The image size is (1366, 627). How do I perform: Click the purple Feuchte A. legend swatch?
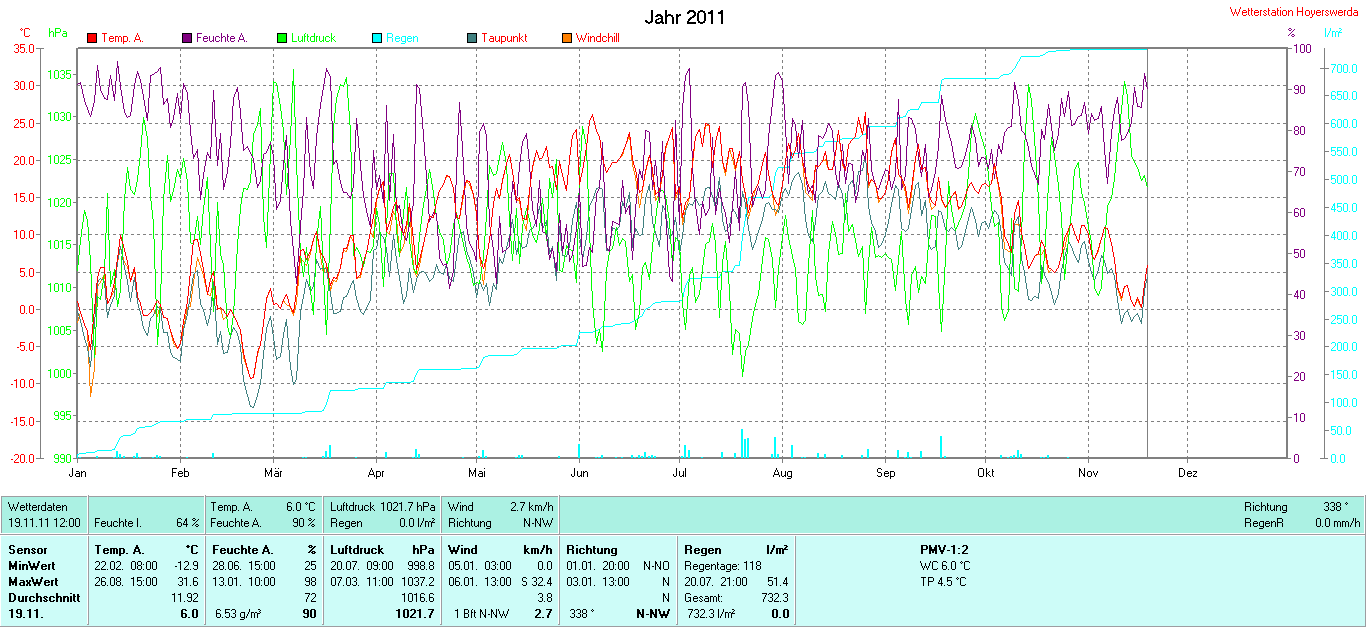(187, 38)
